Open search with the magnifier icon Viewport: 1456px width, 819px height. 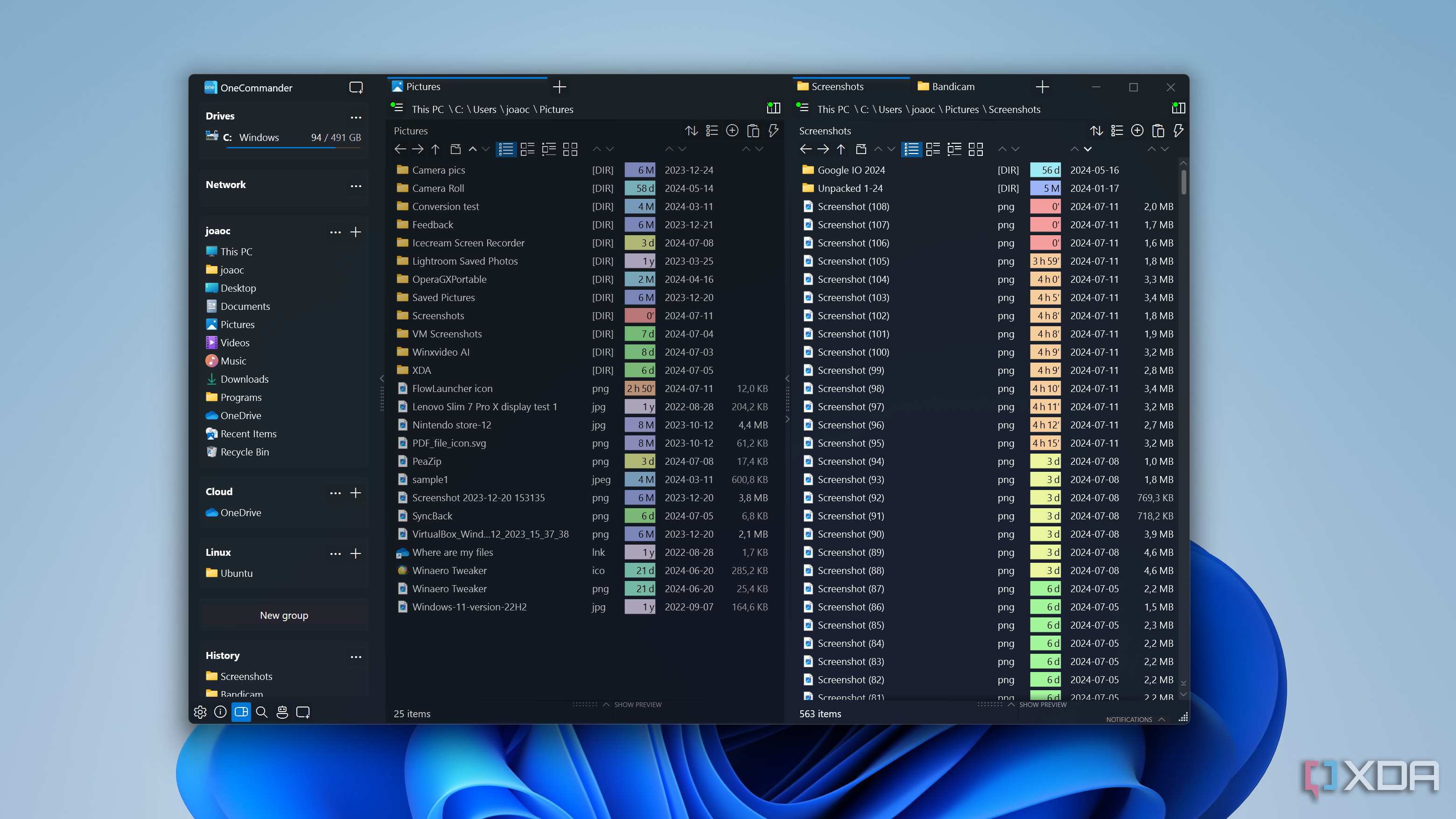(262, 712)
